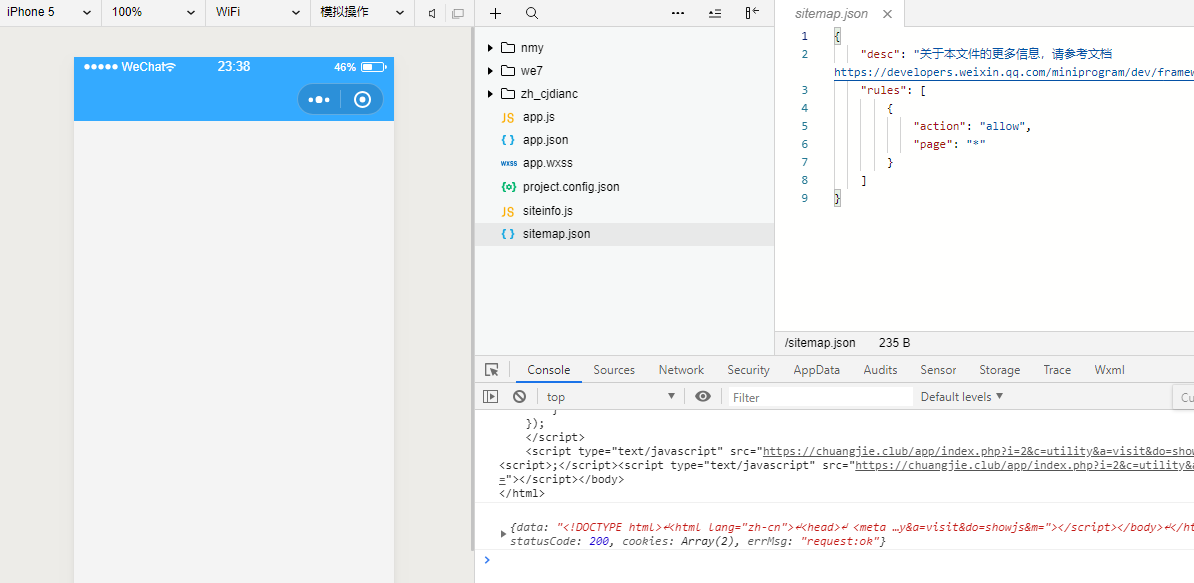Click the /sitemap.json path in status bar
This screenshot has width=1194, height=583.
coord(819,342)
